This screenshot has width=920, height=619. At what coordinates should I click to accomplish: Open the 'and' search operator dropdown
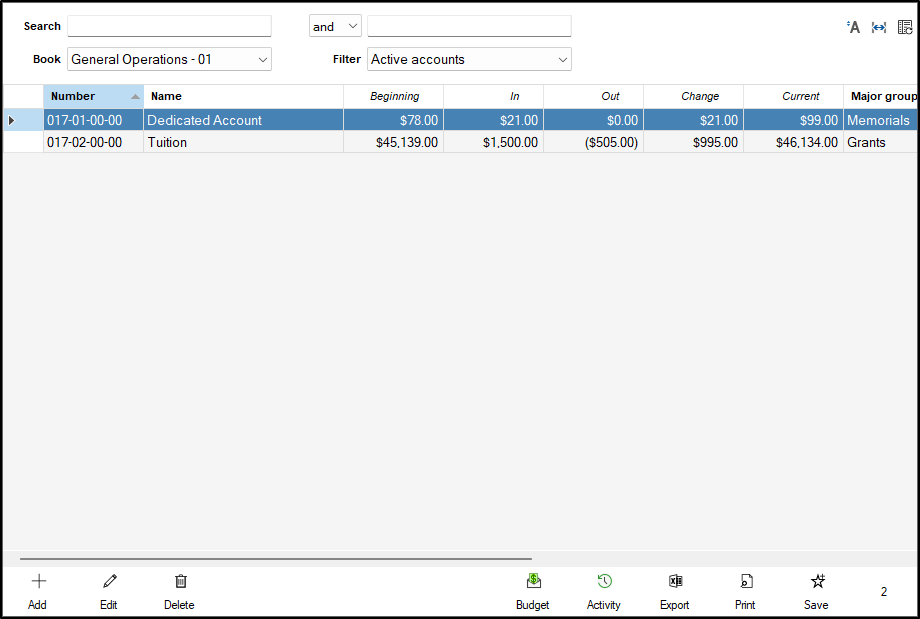[x=352, y=27]
